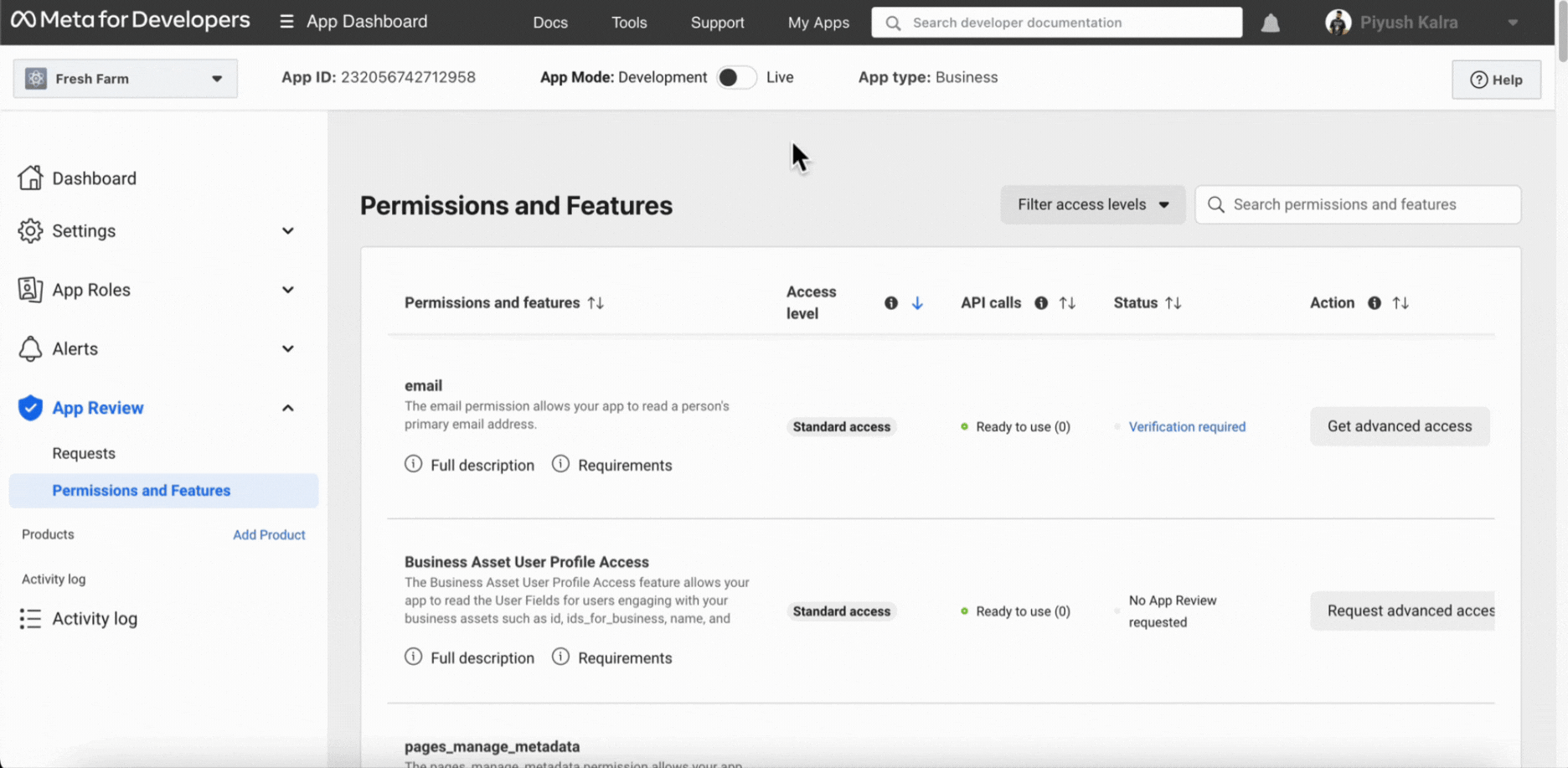The height and width of the screenshot is (768, 1568).
Task: Open the Support menu
Action: [717, 23]
